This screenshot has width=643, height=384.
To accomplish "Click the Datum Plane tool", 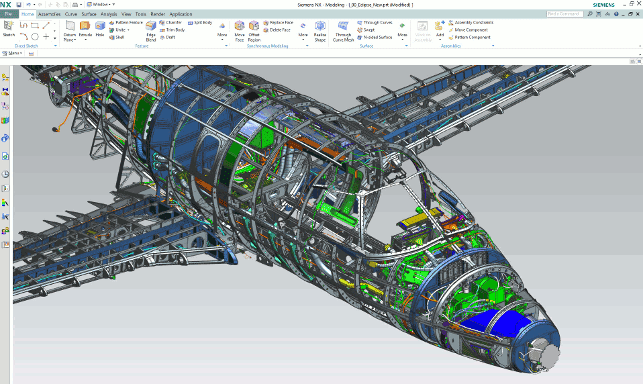I will 70,31.
